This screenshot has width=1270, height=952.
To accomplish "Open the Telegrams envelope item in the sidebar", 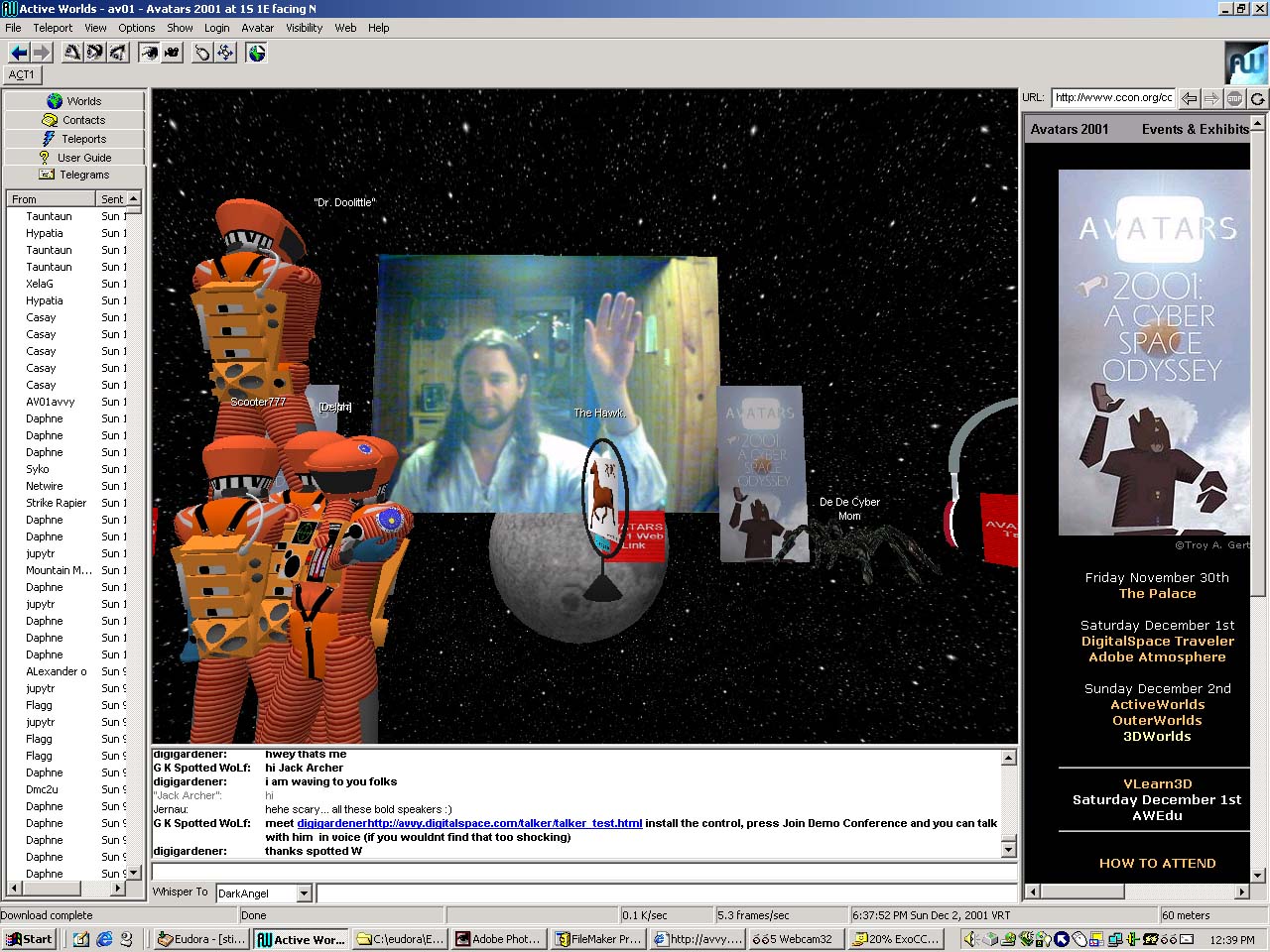I will [x=74, y=175].
